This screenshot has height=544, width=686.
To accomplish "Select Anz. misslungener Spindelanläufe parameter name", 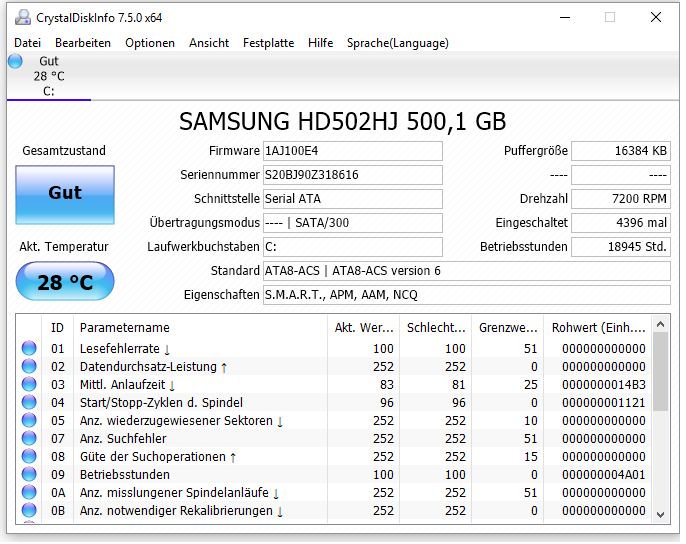I will (x=179, y=493).
